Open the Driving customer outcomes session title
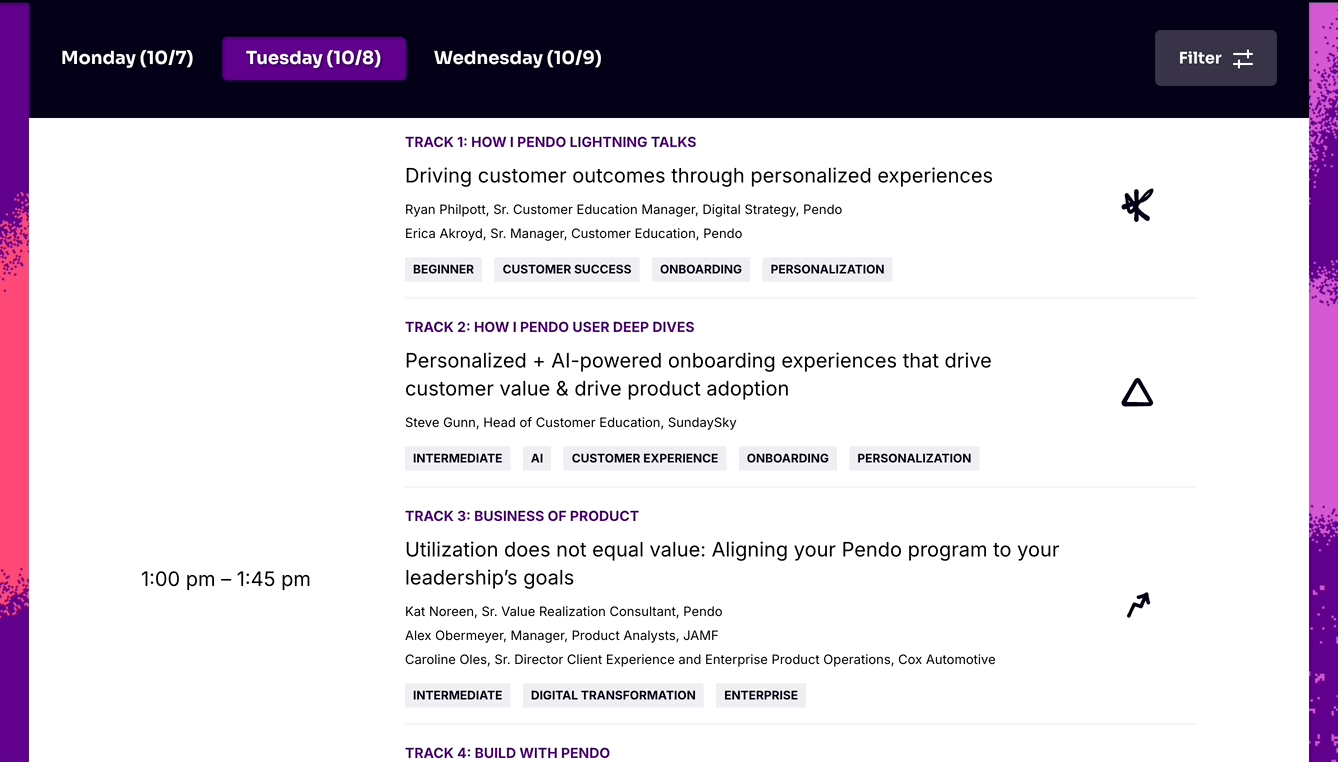 [x=699, y=176]
